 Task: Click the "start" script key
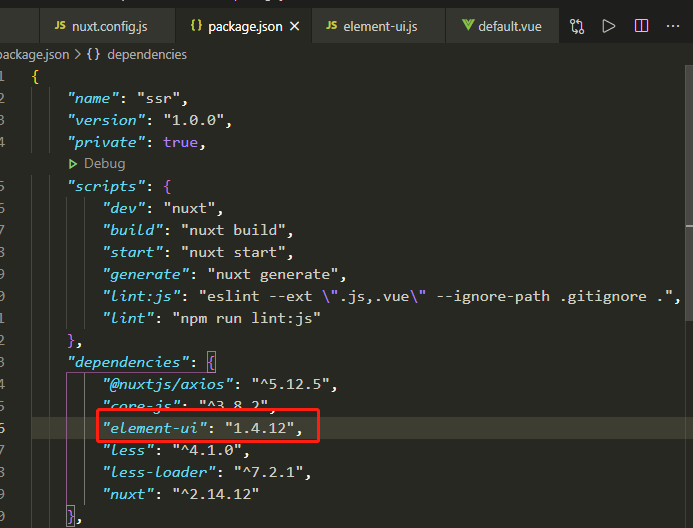(x=133, y=252)
